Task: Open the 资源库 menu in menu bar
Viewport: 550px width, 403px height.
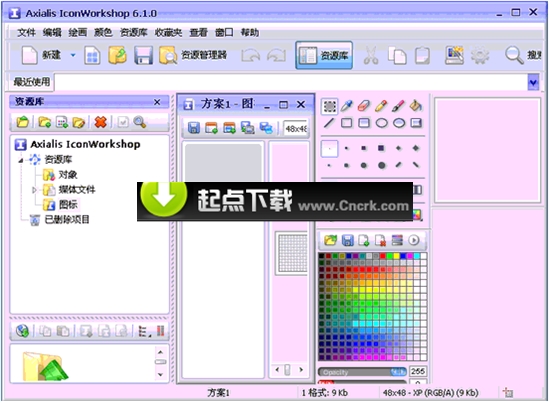Action: (133, 33)
